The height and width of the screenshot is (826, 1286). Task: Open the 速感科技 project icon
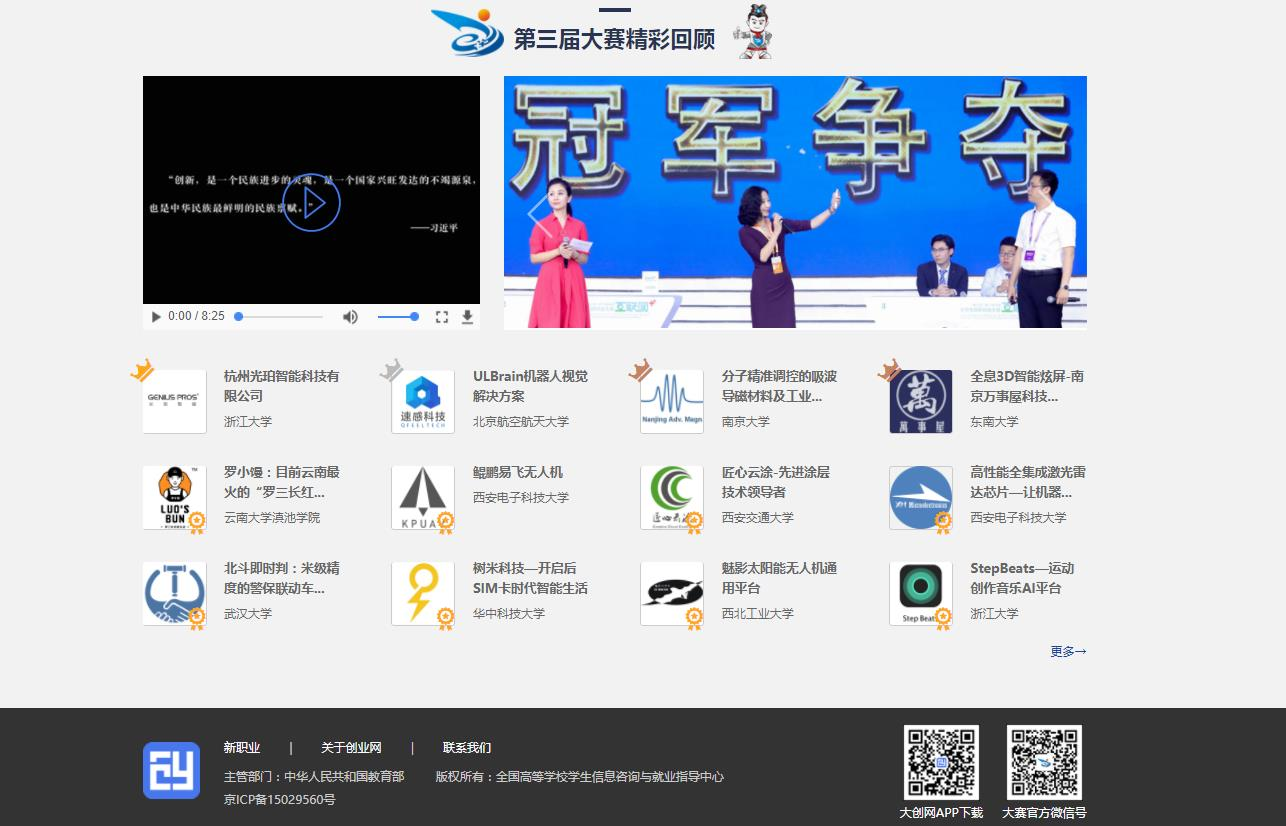click(x=423, y=401)
